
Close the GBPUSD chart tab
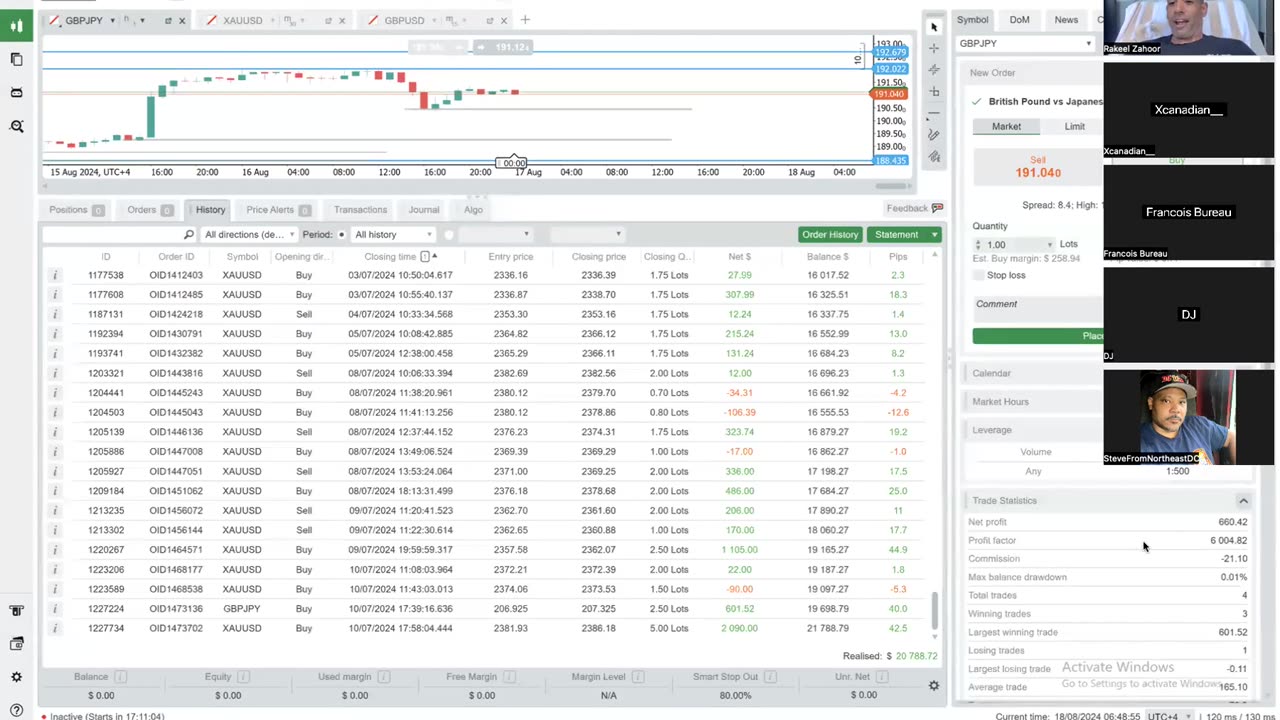coord(503,20)
